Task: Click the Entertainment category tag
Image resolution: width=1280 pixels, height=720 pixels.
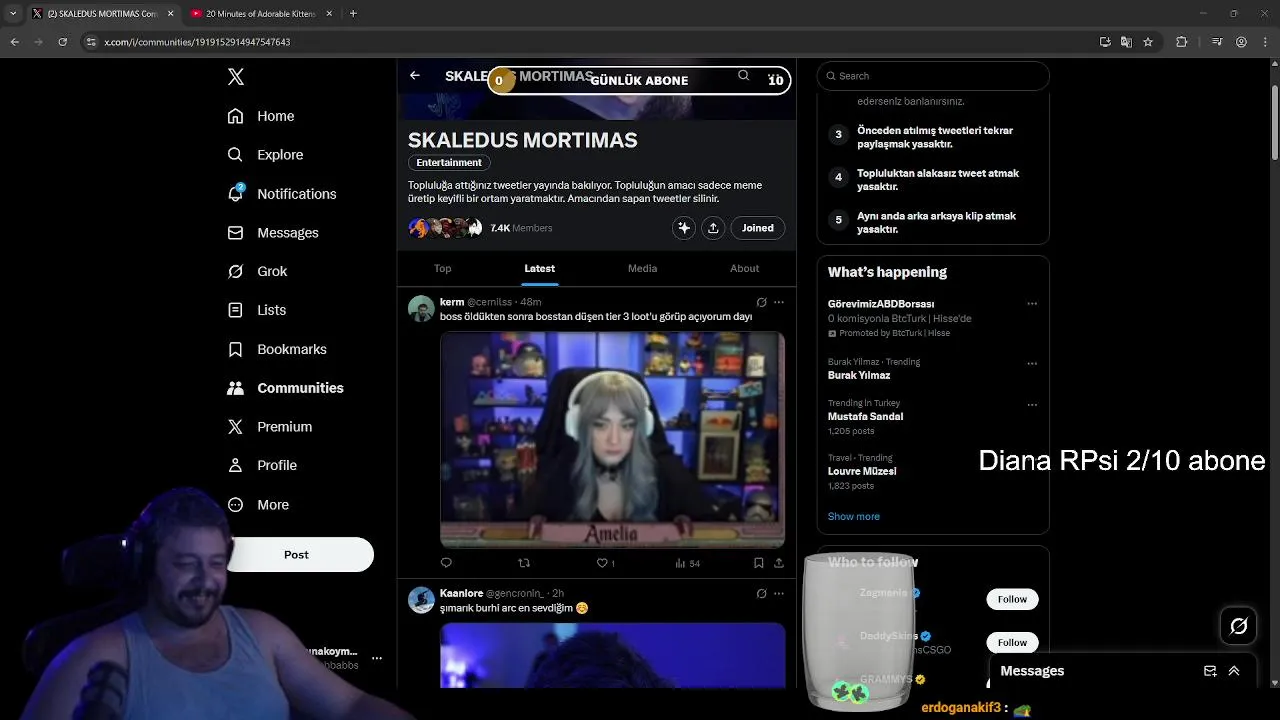Action: point(449,163)
